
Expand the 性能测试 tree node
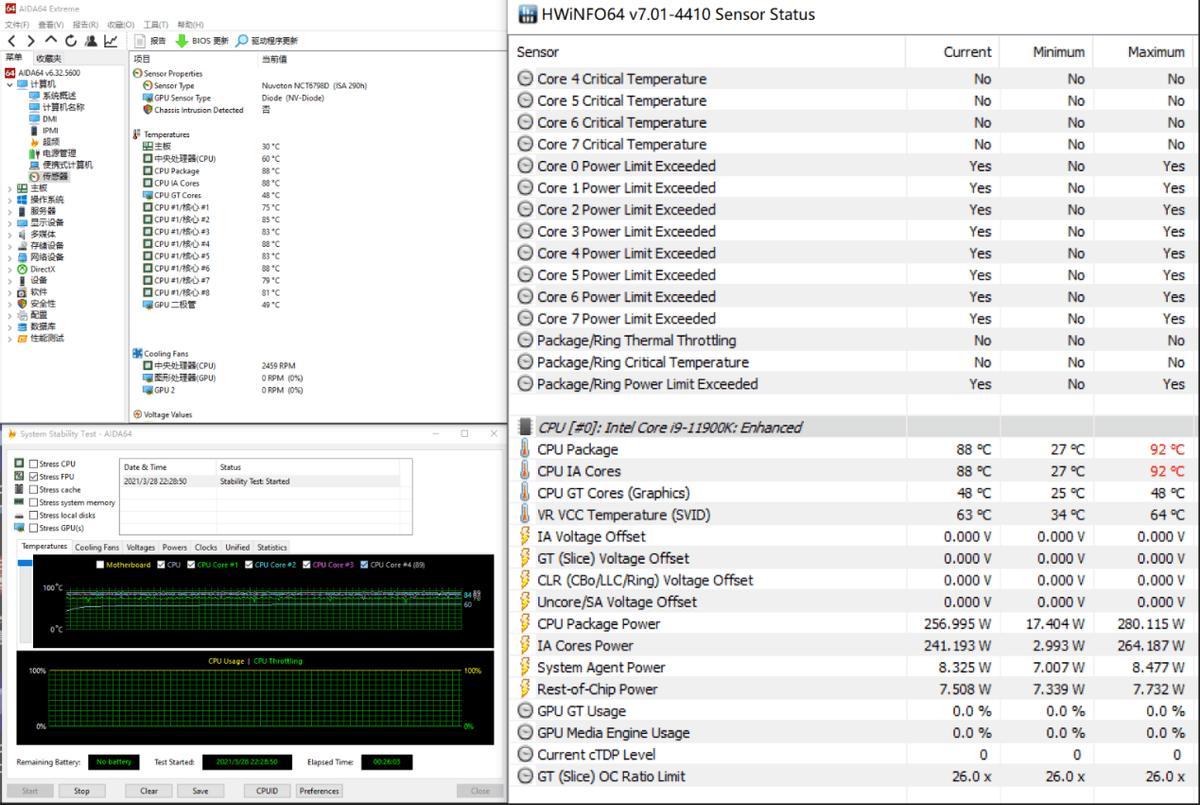click(x=9, y=338)
